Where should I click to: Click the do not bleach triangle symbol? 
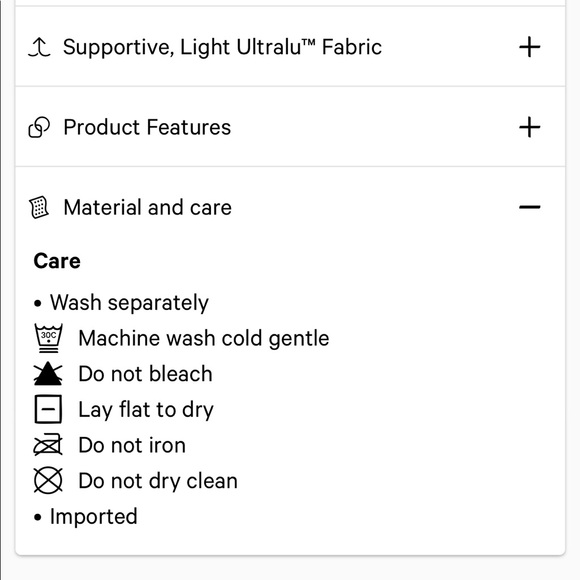[x=48, y=374]
